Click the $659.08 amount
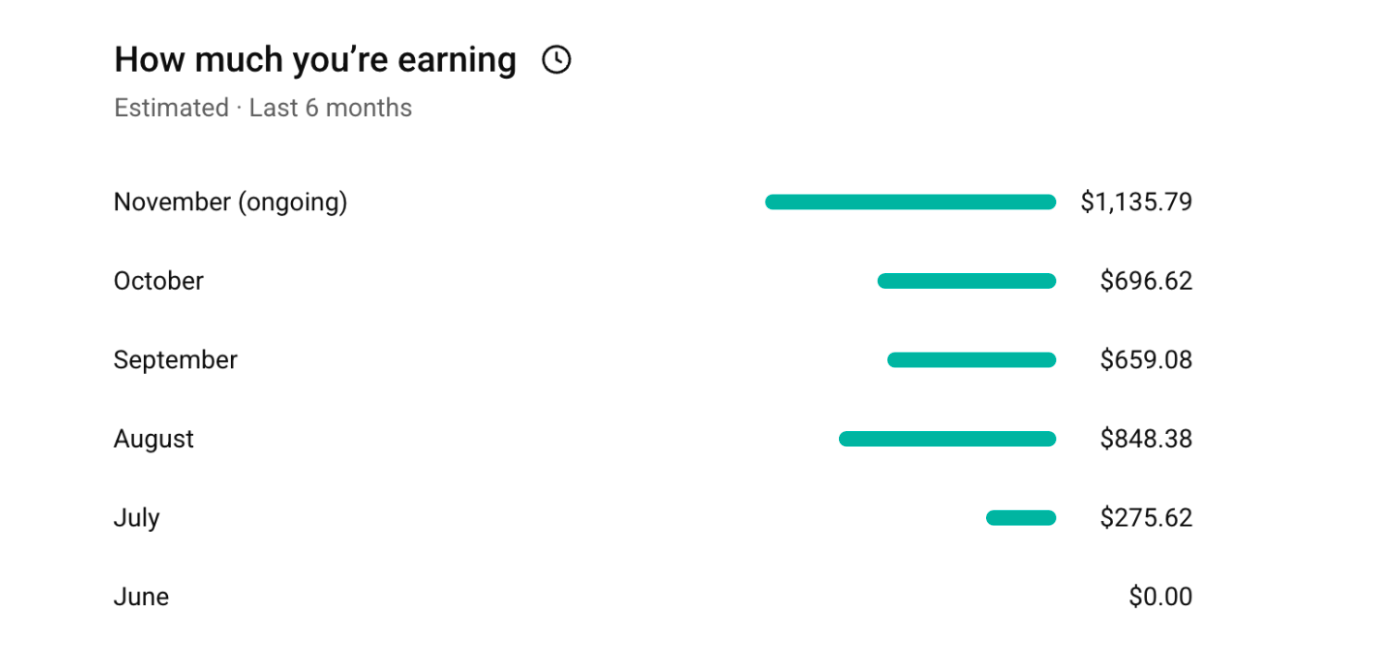The image size is (1388, 671). [x=1146, y=360]
